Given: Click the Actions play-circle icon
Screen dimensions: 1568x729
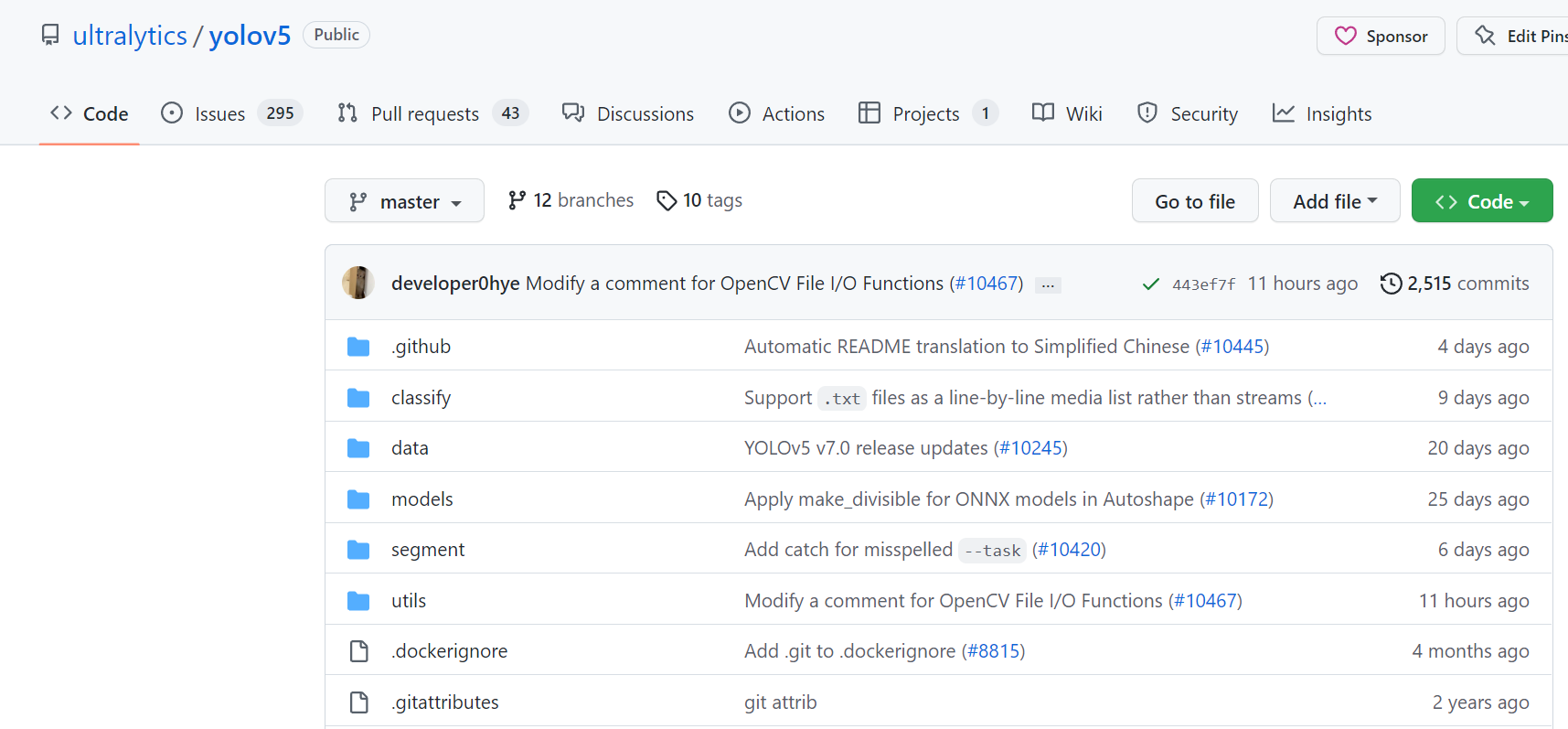Looking at the screenshot, I should click(740, 113).
